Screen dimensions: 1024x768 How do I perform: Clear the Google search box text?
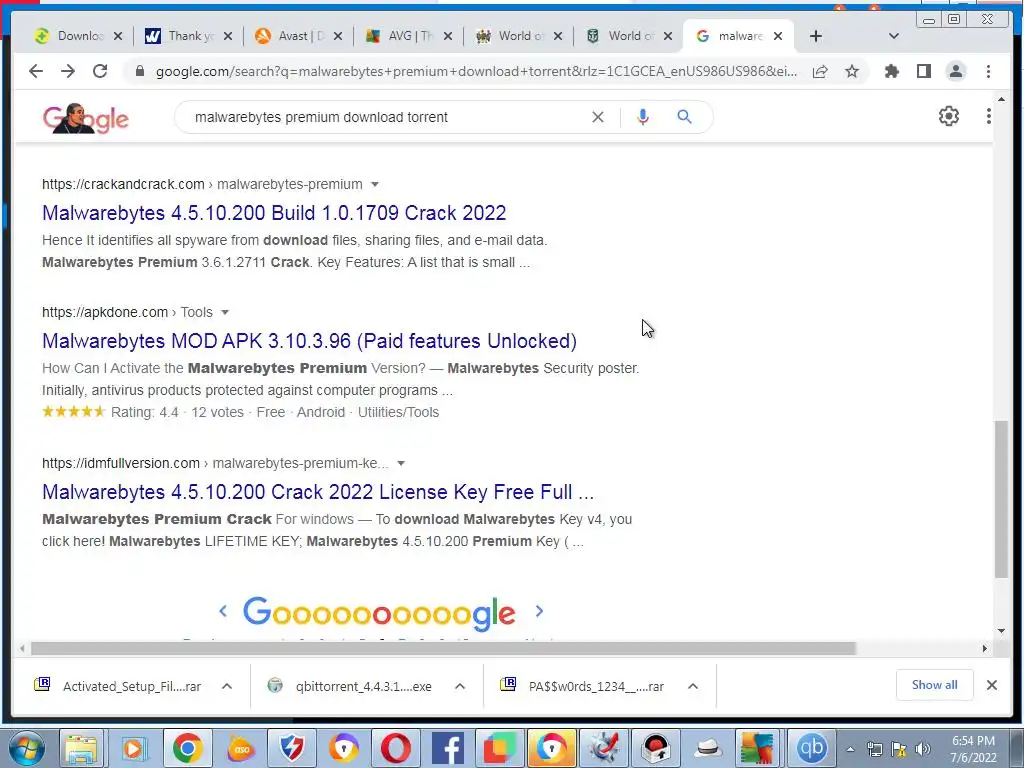click(x=598, y=117)
